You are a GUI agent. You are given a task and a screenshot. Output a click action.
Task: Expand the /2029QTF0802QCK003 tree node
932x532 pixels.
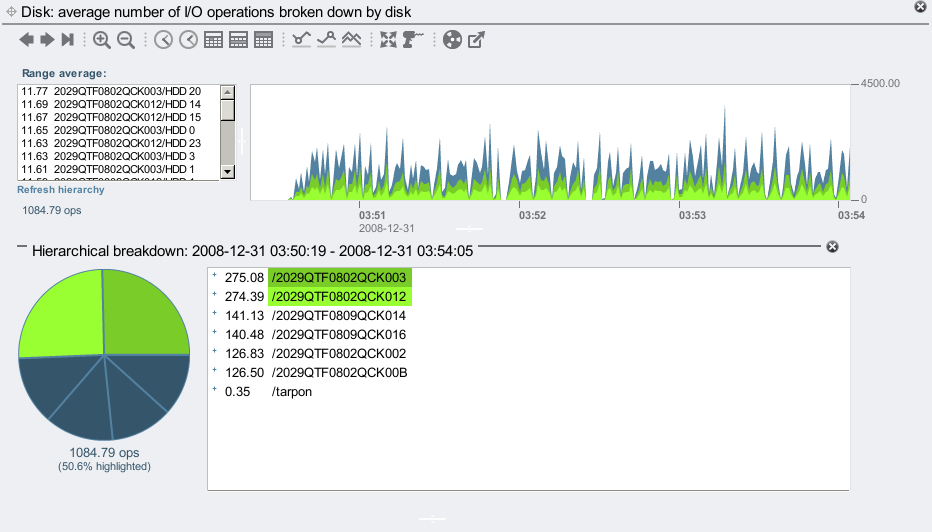pos(214,276)
